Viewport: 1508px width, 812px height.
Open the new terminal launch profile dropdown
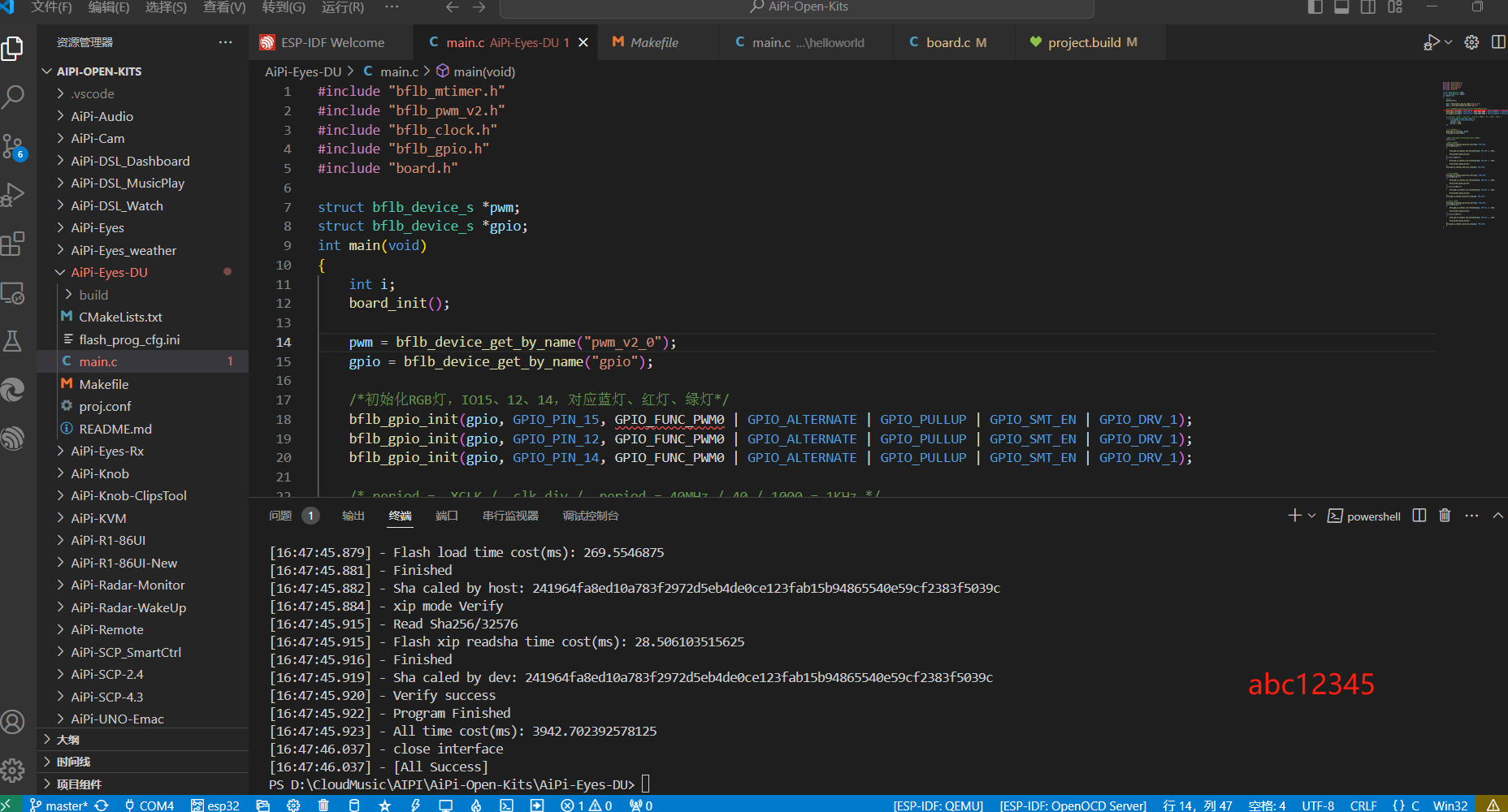point(1311,516)
